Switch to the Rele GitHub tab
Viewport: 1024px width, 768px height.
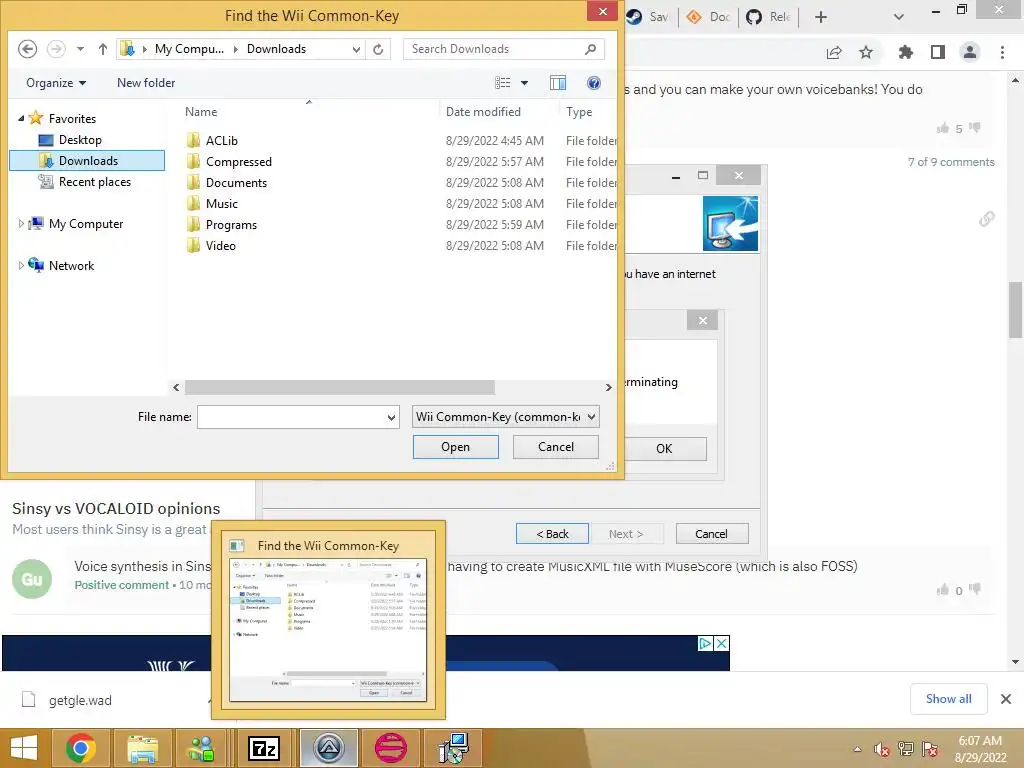(769, 17)
